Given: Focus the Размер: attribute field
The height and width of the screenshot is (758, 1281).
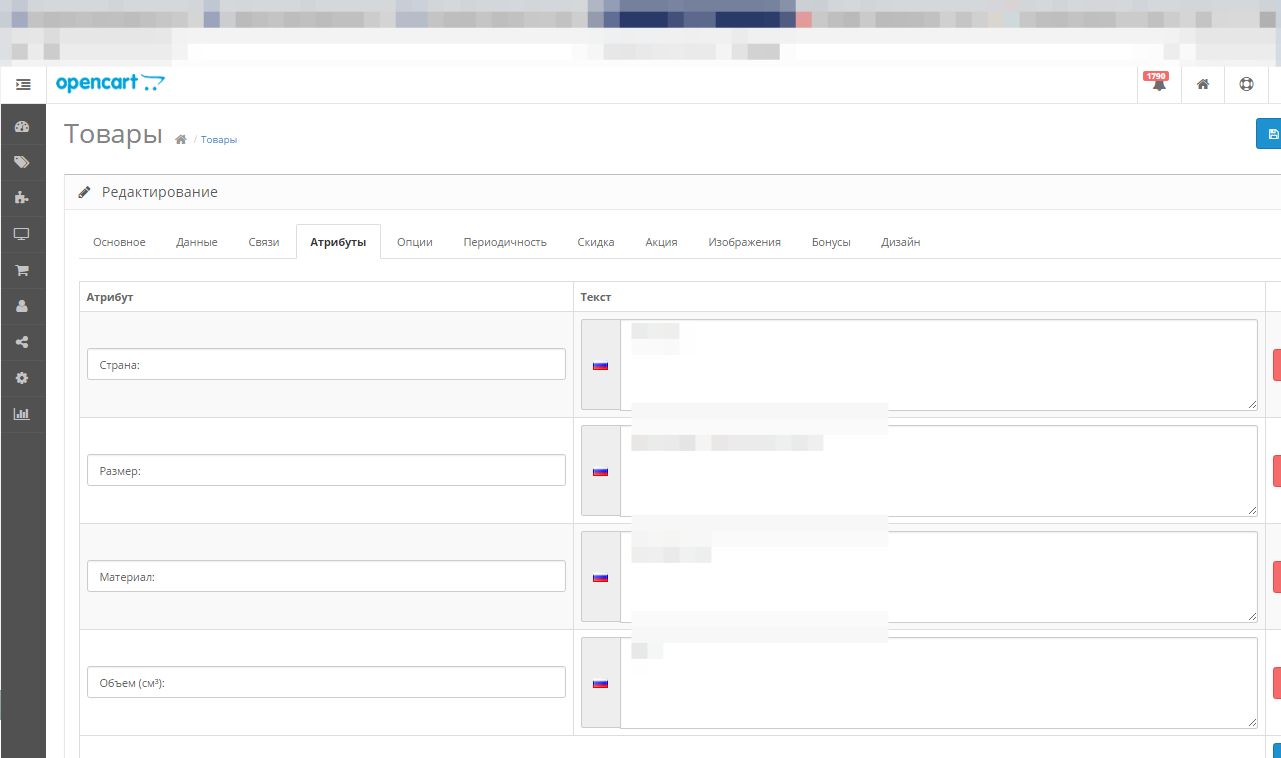Looking at the screenshot, I should coord(326,470).
